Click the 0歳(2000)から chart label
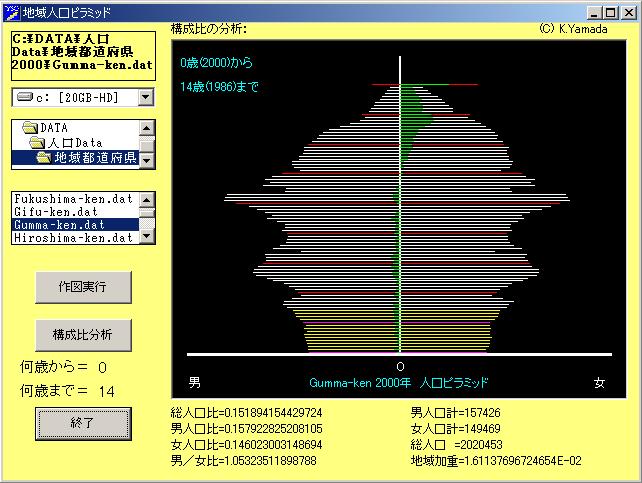642x483 pixels. click(217, 63)
